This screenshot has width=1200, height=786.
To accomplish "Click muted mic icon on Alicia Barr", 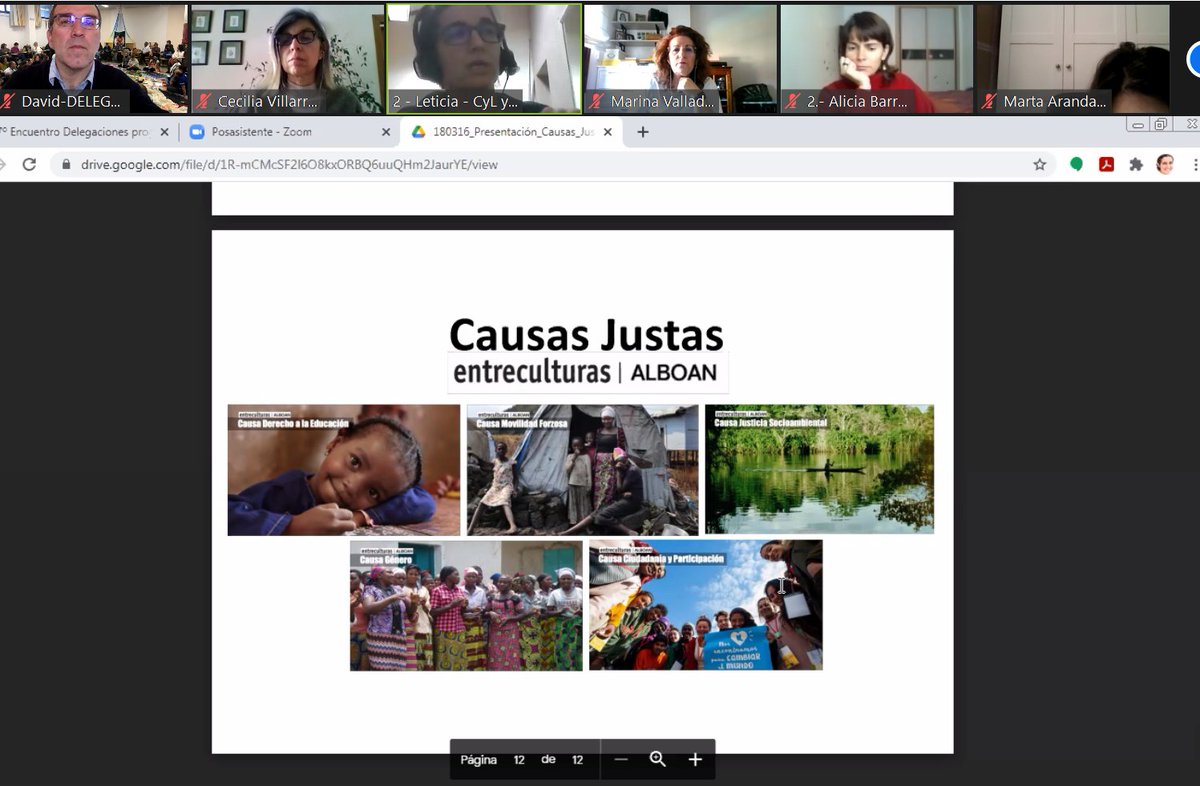I will 793,102.
